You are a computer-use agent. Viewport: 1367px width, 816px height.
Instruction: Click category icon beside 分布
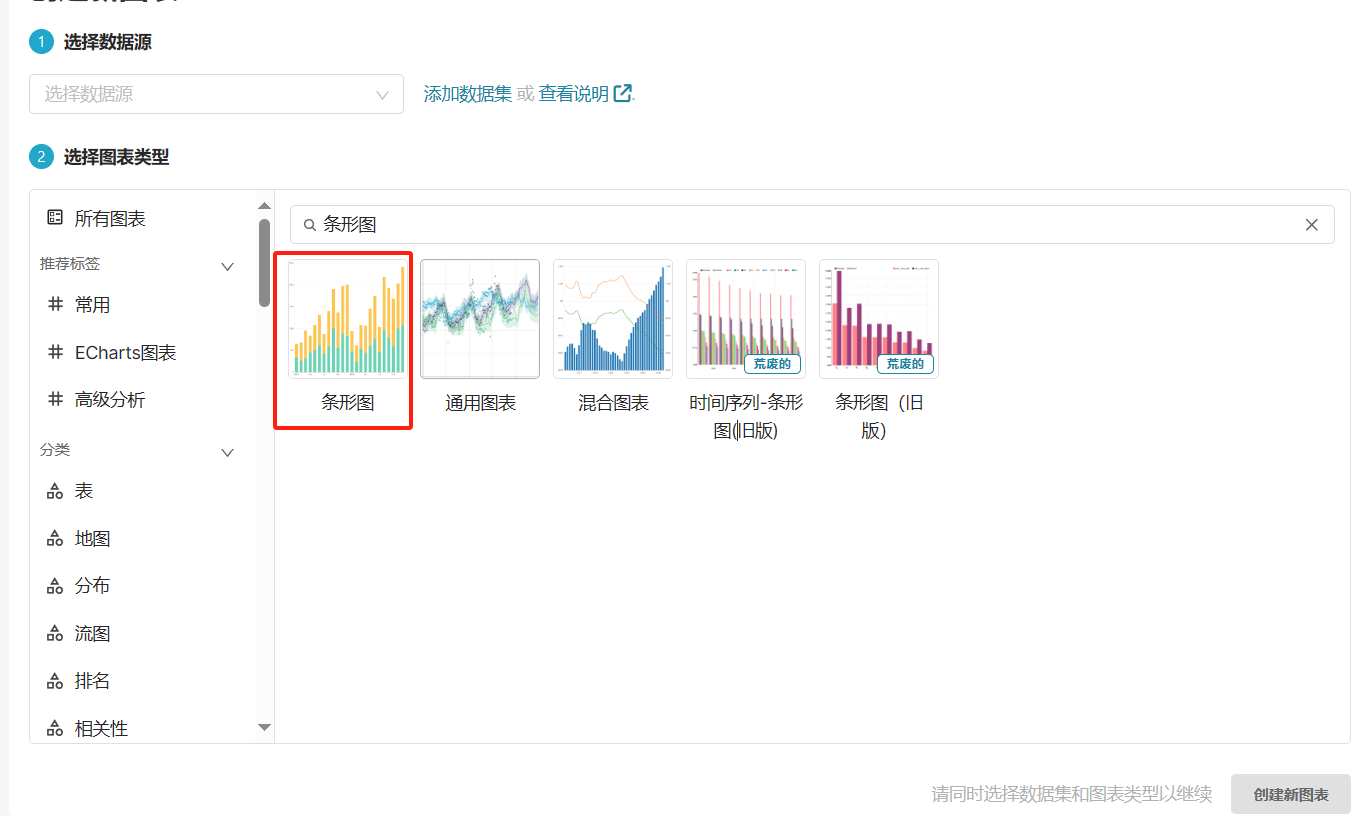[55, 586]
